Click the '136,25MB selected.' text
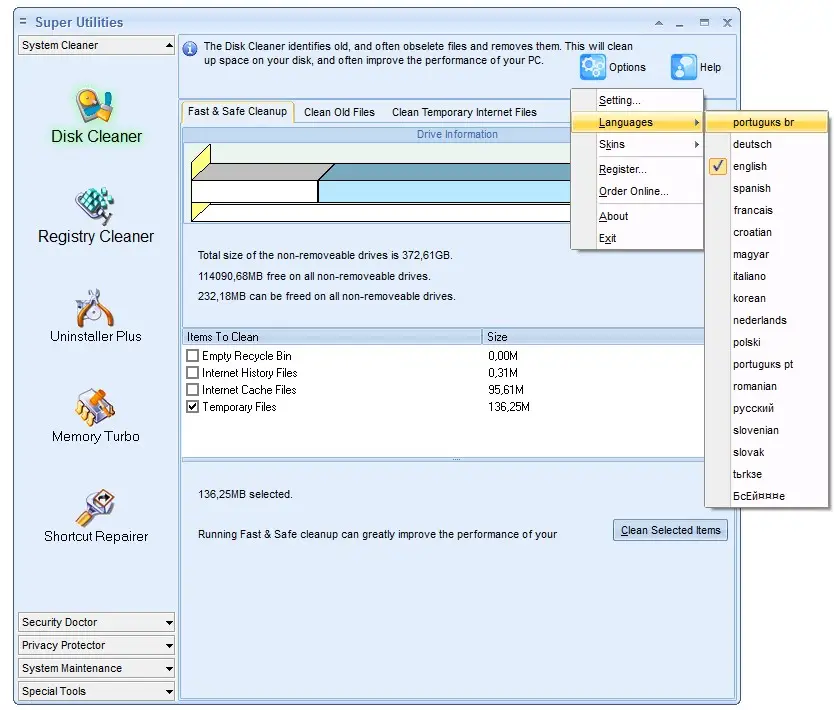834x710 pixels. point(245,494)
